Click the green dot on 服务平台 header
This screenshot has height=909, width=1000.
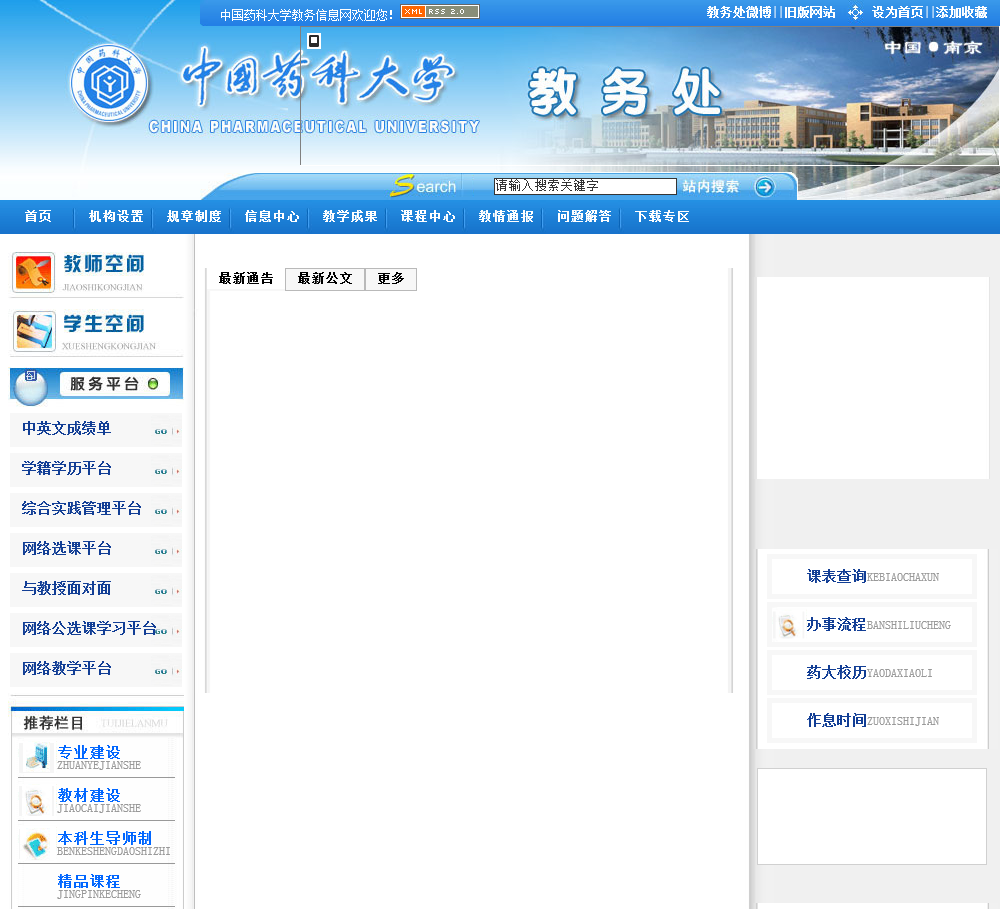tap(153, 384)
